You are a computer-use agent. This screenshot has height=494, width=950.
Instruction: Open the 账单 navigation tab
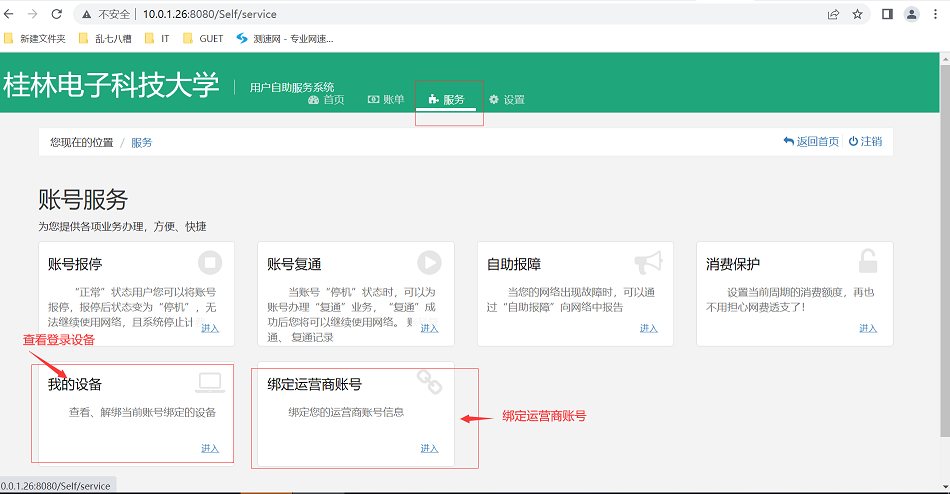pos(386,100)
